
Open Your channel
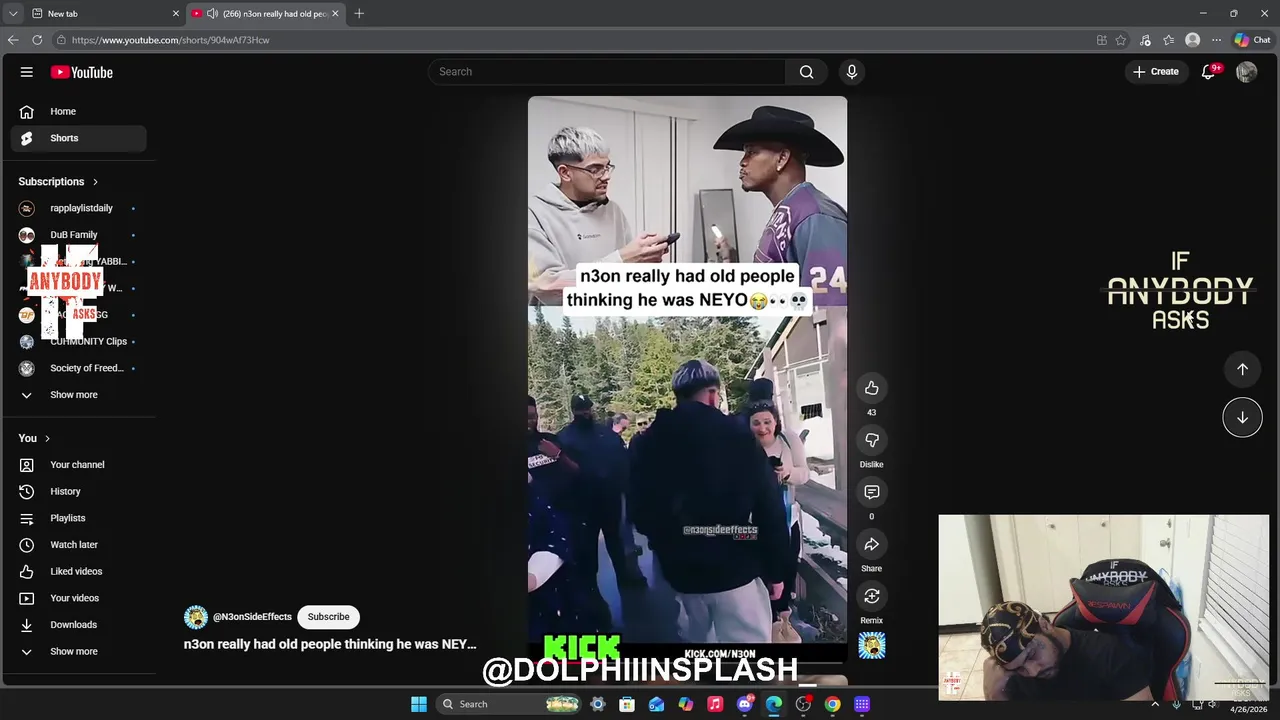78,465
